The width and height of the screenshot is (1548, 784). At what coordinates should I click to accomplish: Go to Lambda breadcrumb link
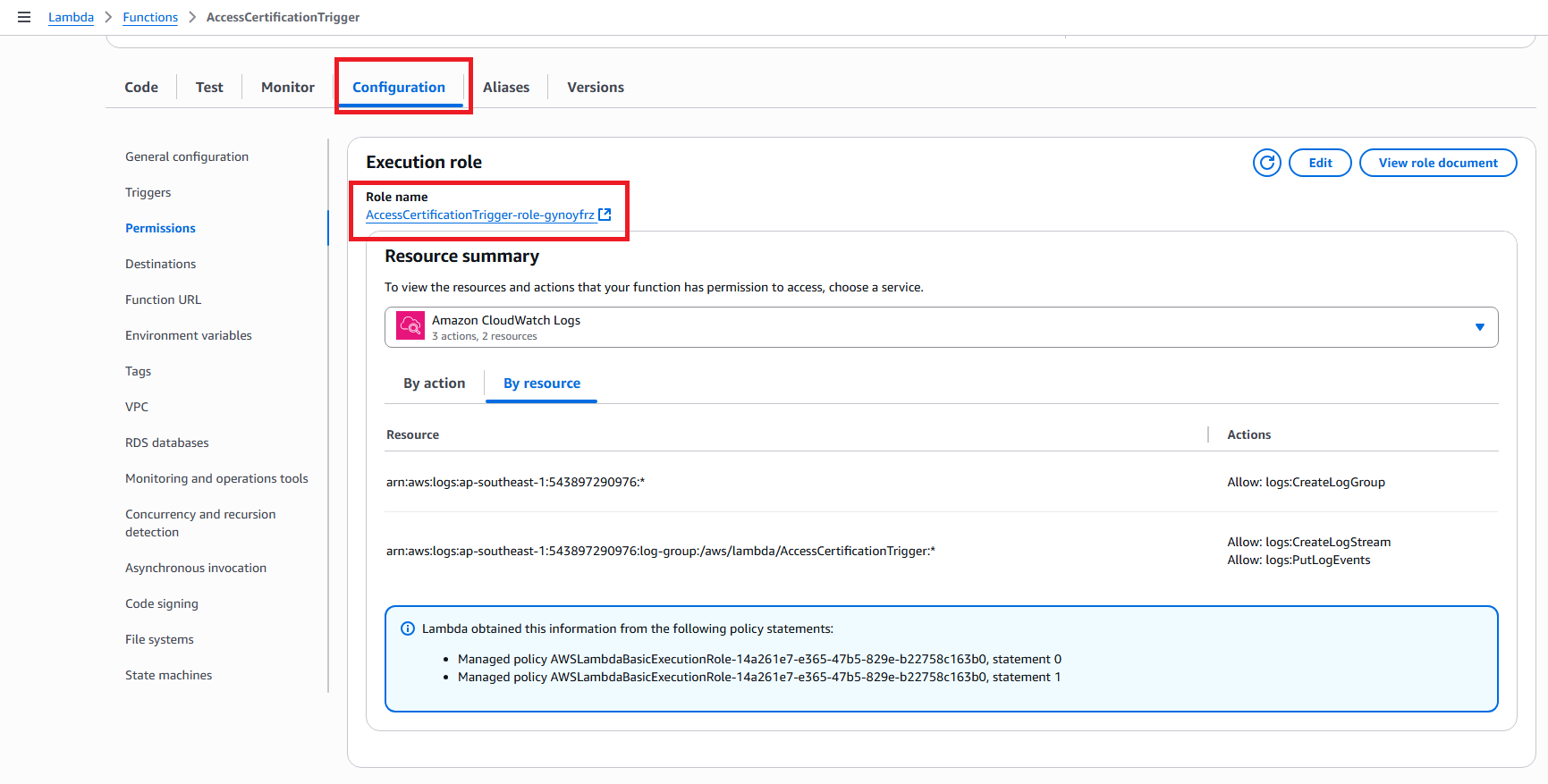[71, 17]
